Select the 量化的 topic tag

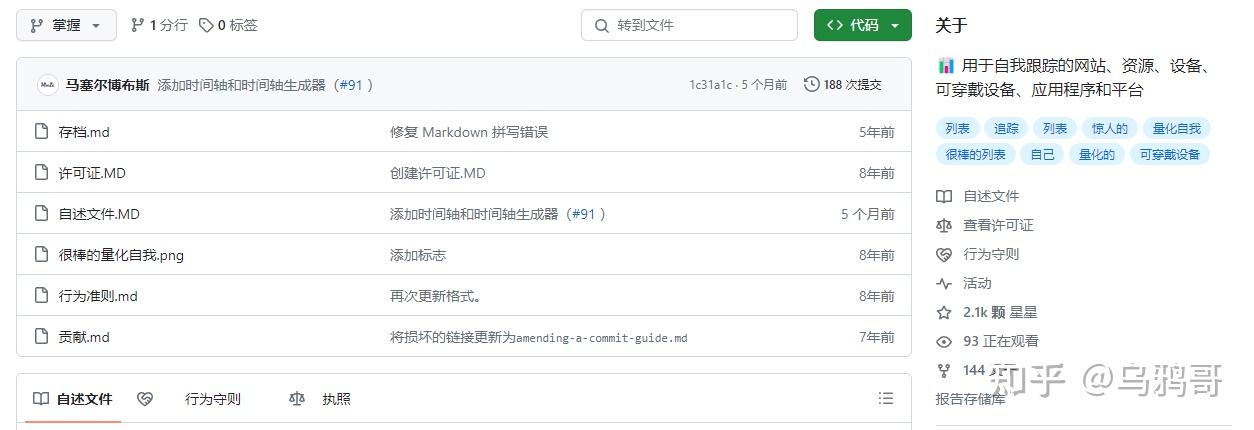click(x=1097, y=154)
